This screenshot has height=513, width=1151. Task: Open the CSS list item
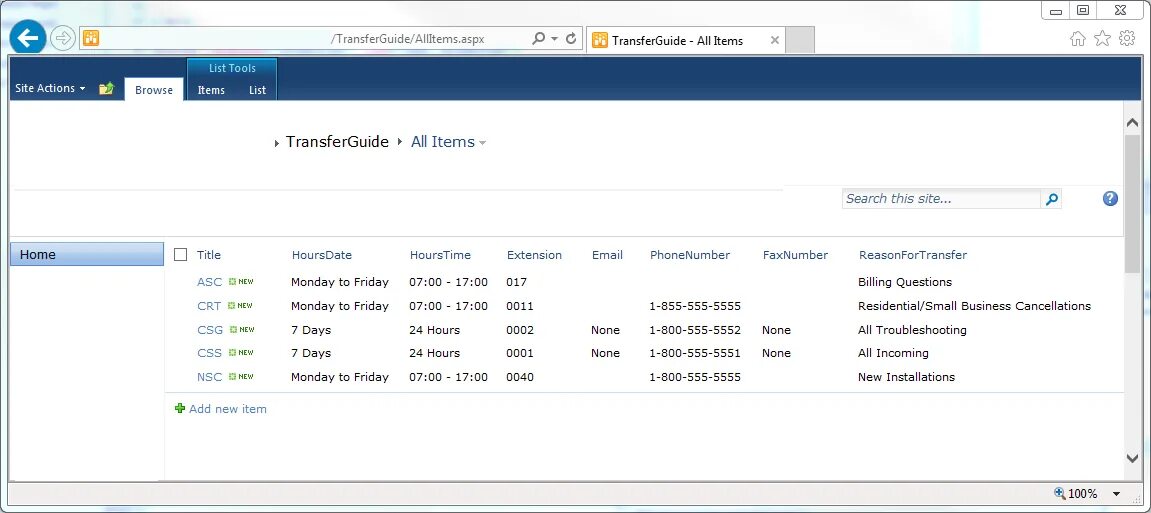point(209,353)
